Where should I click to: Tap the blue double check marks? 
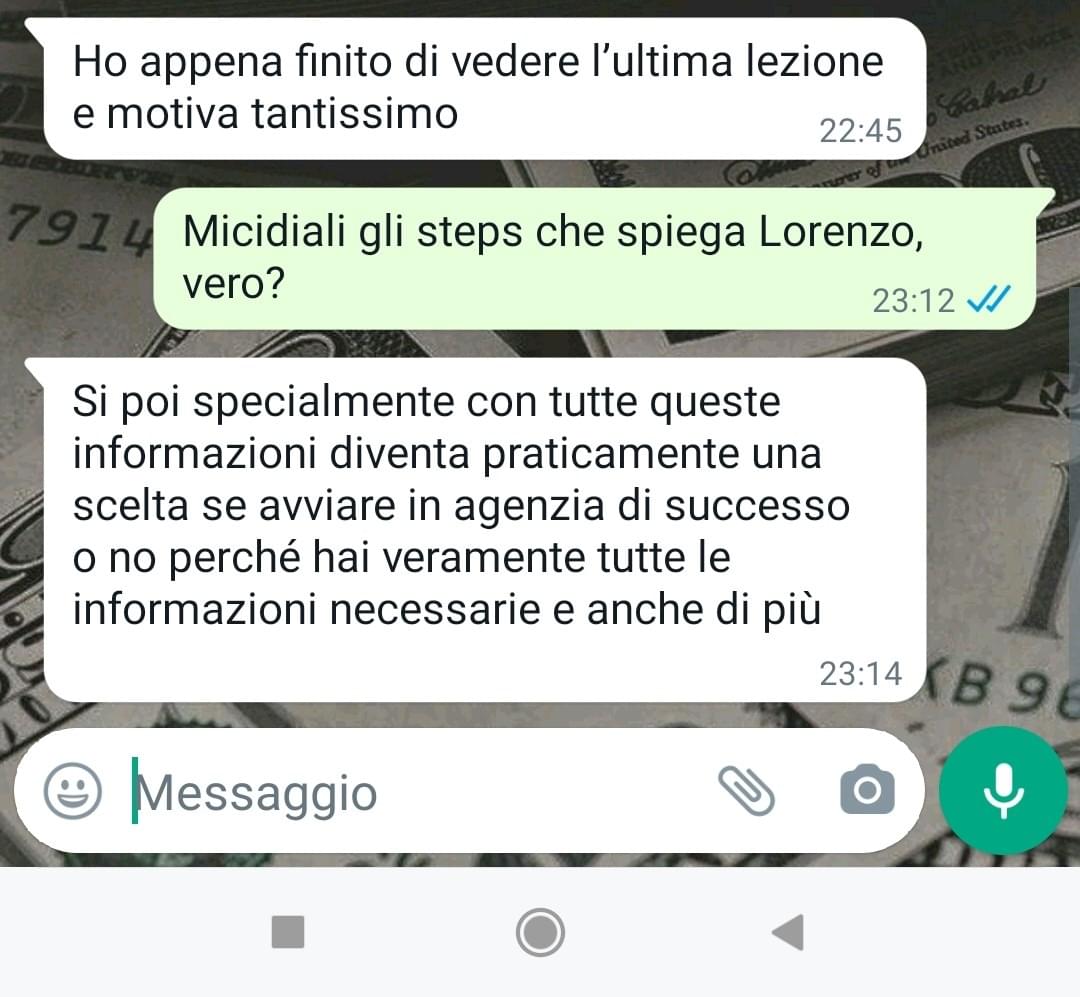point(988,300)
